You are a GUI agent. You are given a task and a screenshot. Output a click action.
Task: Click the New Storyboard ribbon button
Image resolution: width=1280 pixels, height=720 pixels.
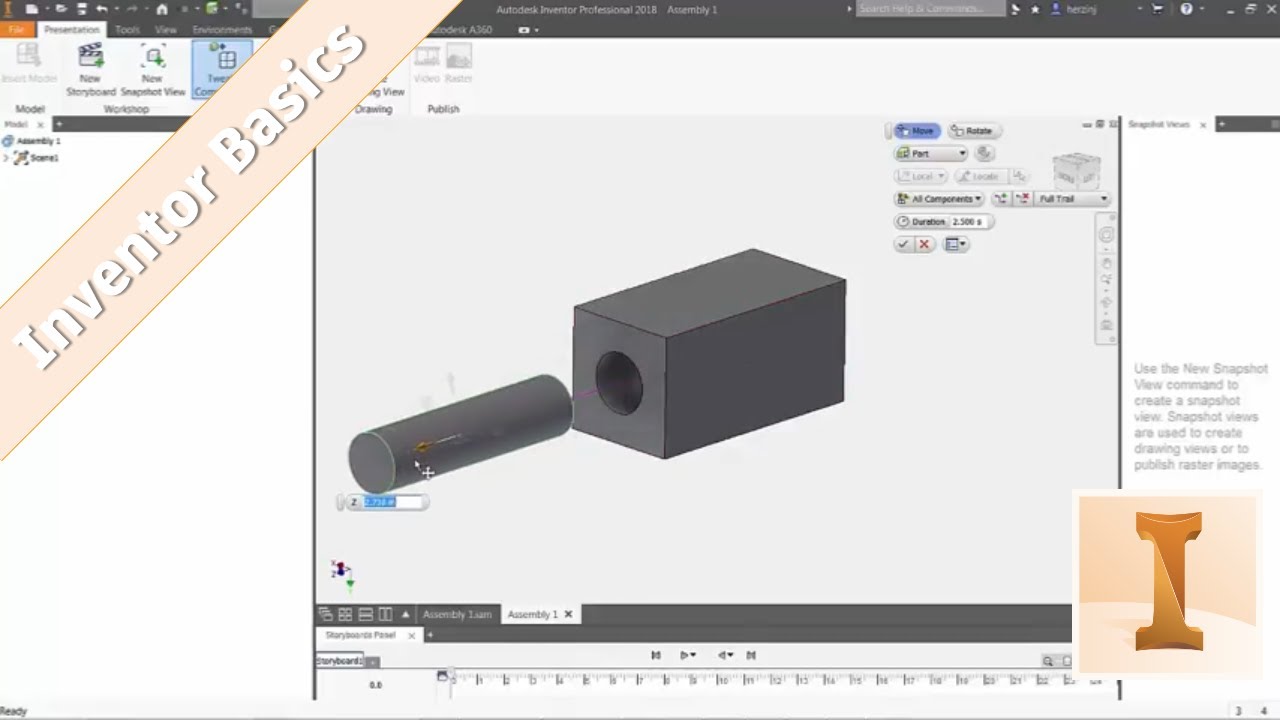click(x=91, y=69)
